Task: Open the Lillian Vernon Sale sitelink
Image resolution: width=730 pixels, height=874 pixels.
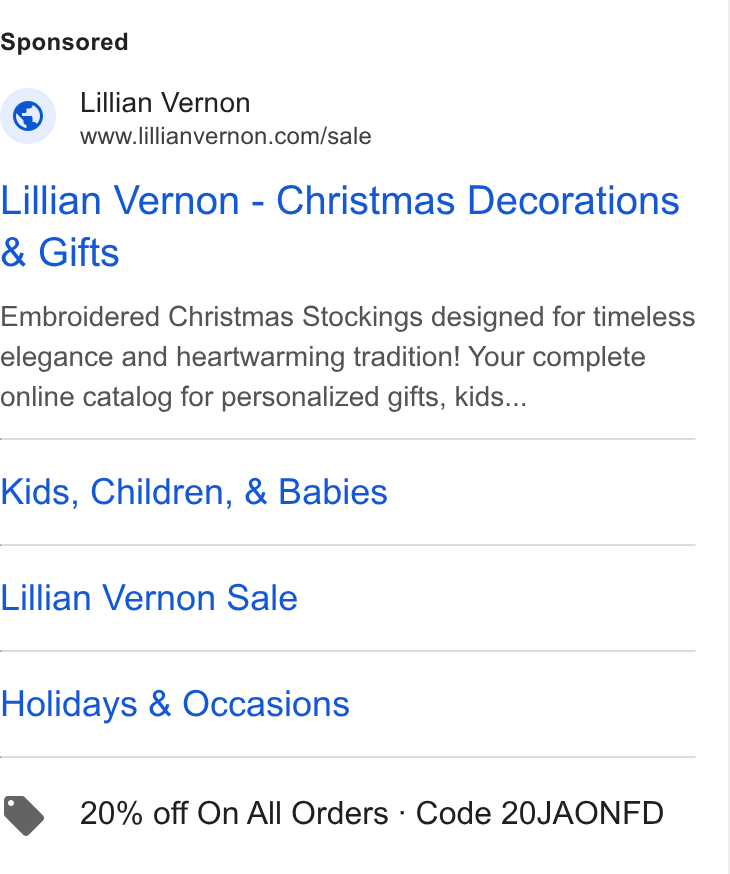Action: [x=149, y=598]
